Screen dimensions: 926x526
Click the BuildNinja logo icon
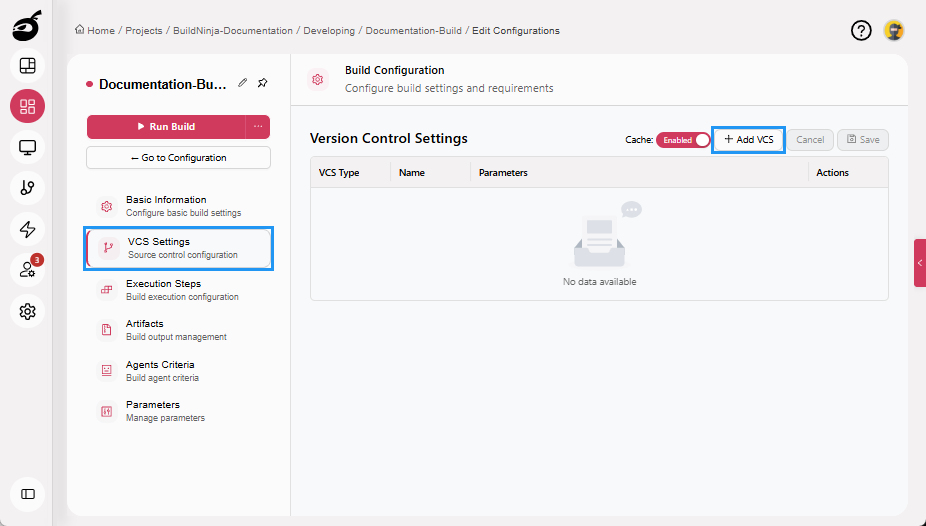[27, 26]
